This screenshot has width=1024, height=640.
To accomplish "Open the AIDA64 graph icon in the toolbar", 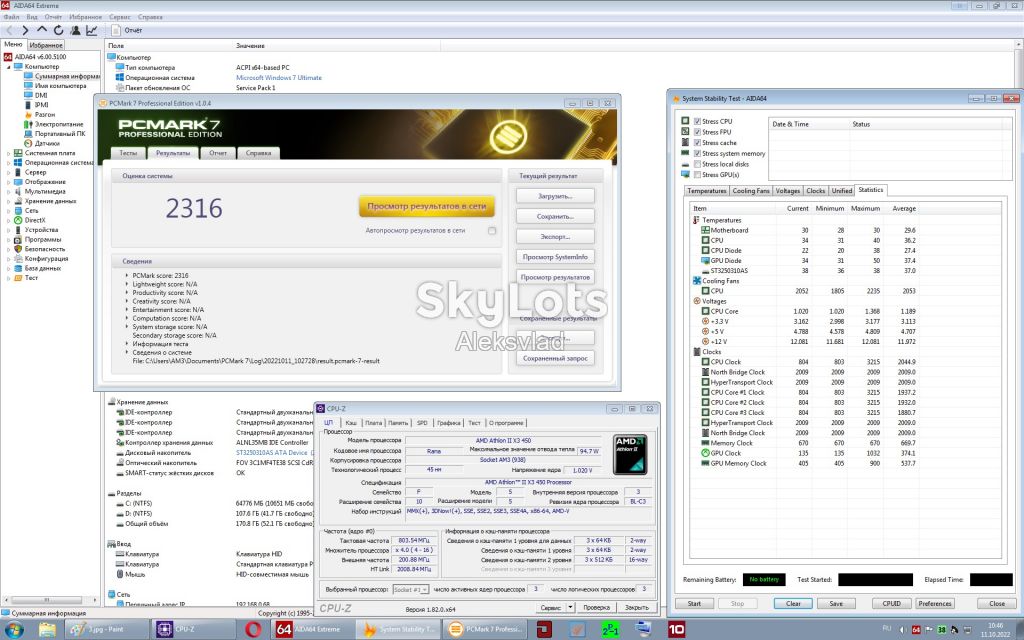I will tap(91, 30).
